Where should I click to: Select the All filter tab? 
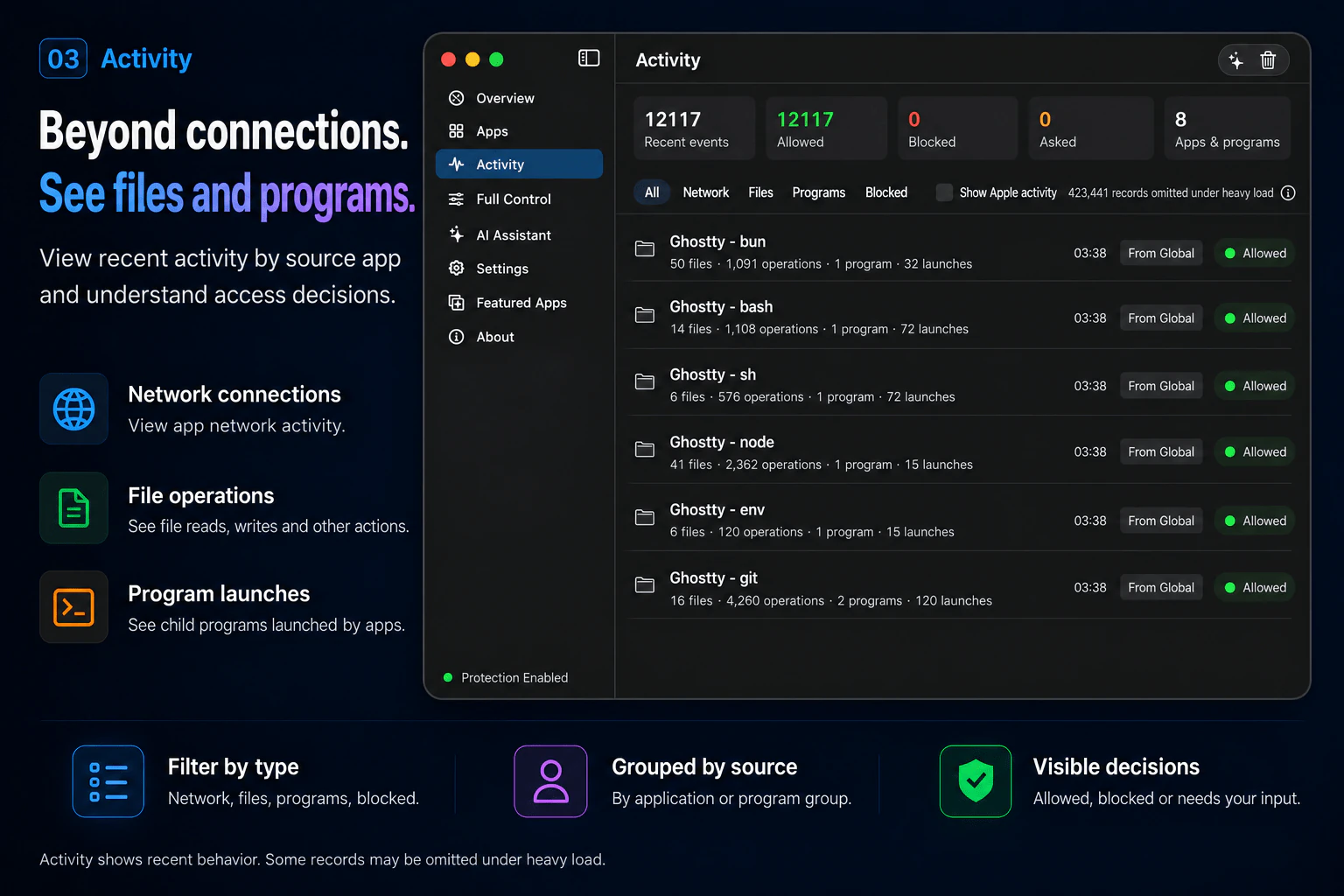click(x=652, y=192)
